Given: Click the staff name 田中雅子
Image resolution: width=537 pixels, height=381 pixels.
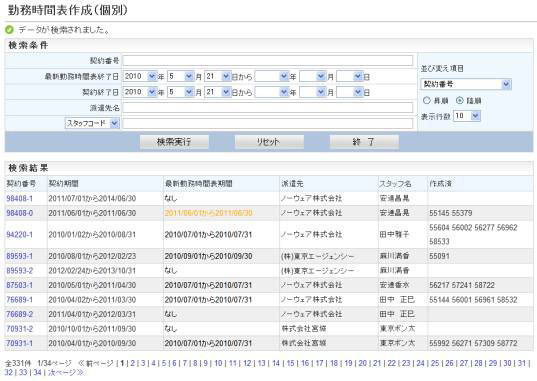Looking at the screenshot, I should click(394, 235).
